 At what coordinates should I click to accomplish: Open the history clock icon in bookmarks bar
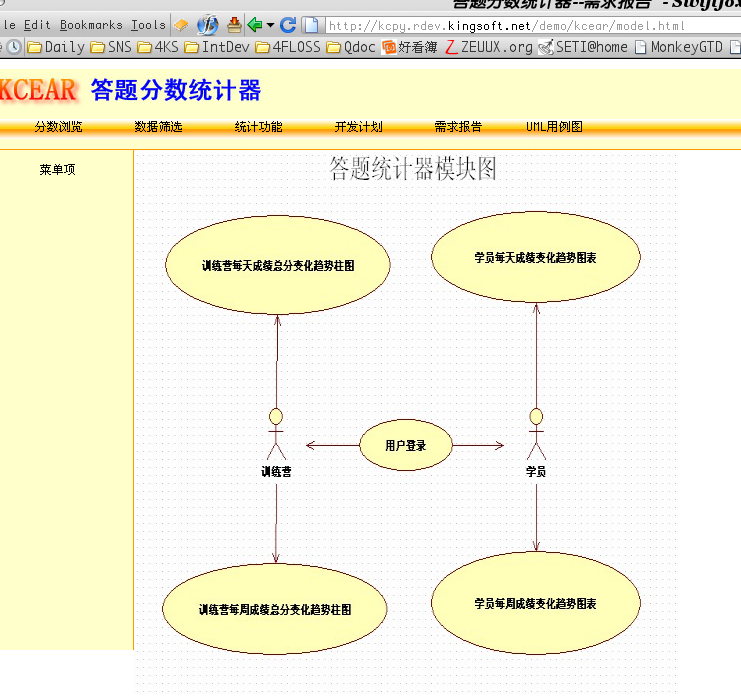click(15, 46)
